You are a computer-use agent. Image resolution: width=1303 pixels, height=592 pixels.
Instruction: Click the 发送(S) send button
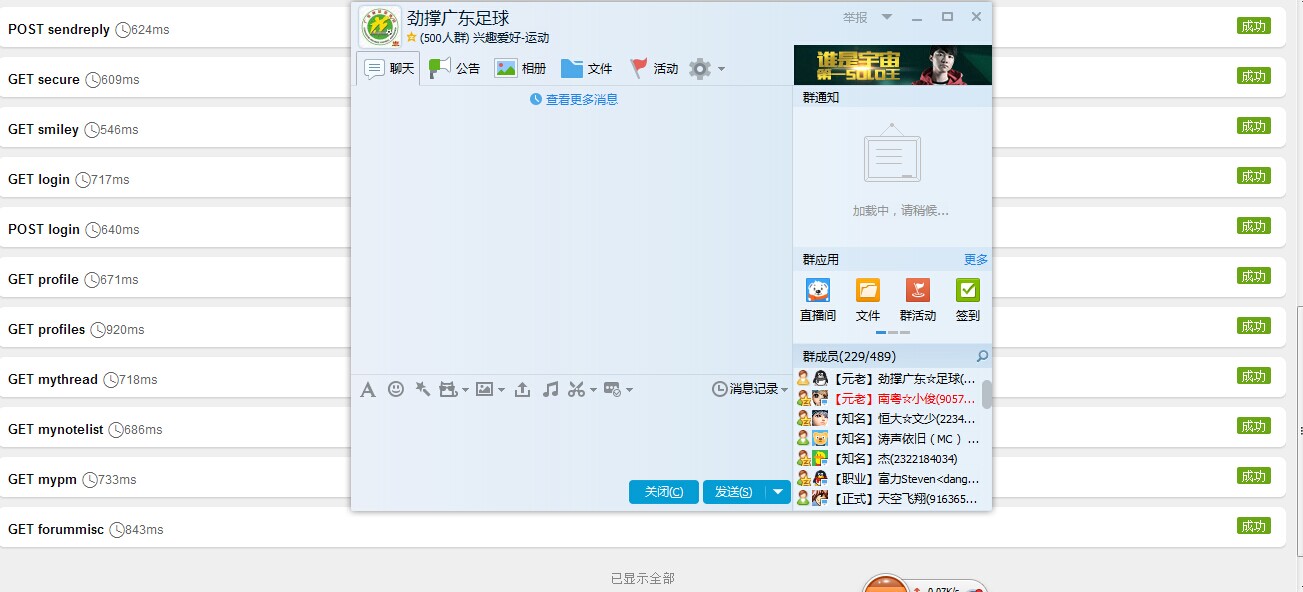point(734,492)
